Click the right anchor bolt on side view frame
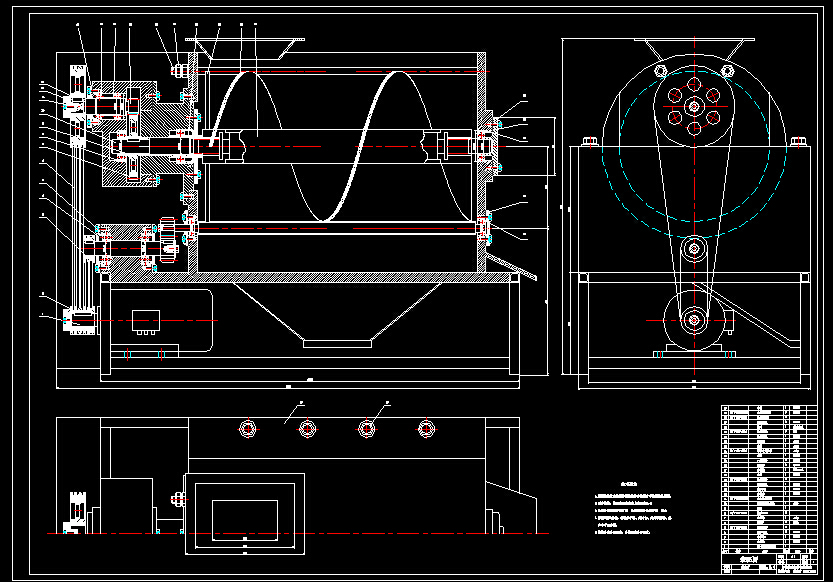Viewport: 833px width, 582px height. (796, 141)
